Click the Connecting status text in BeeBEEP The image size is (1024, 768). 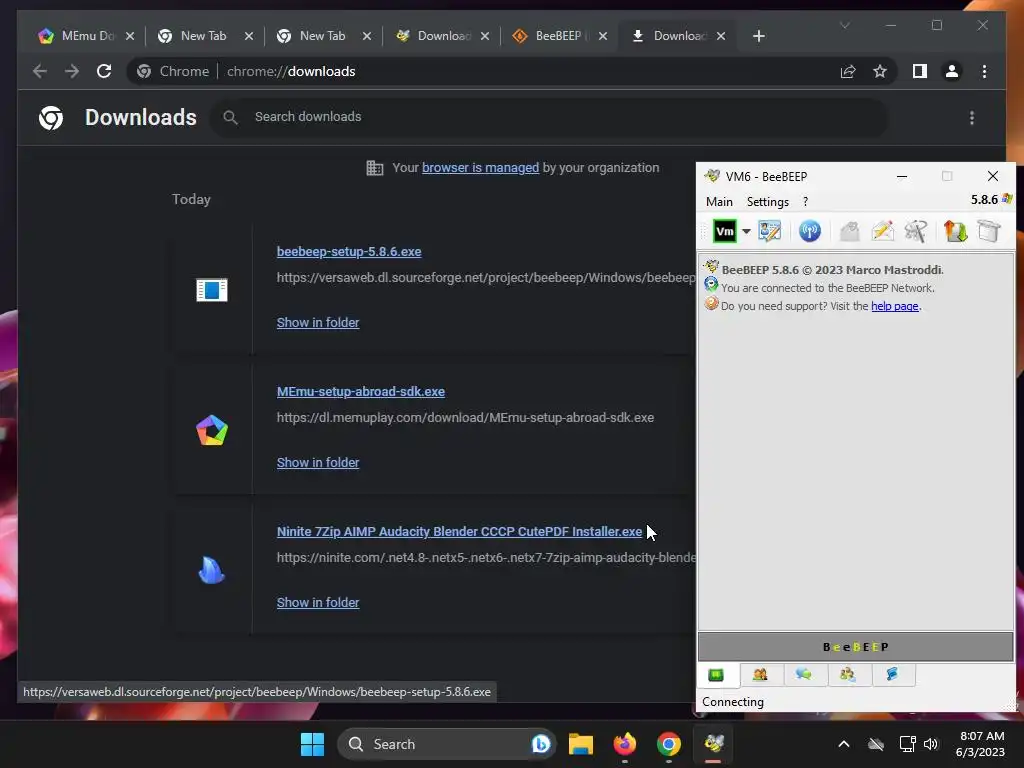point(733,701)
